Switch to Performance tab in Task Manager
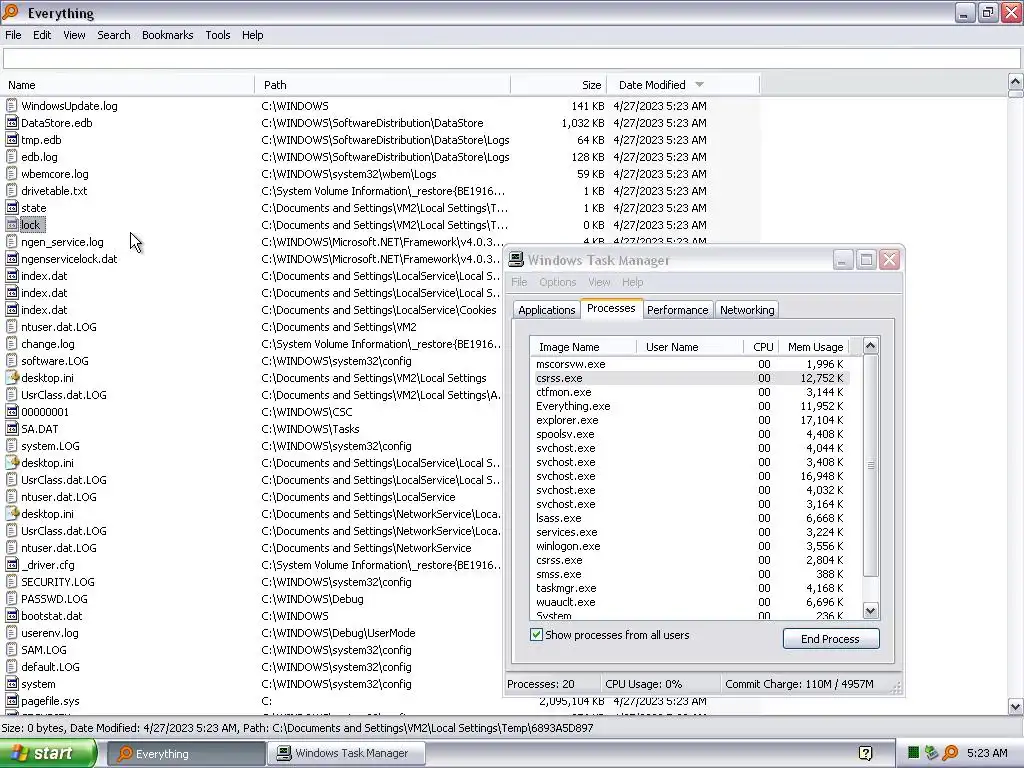1024x768 pixels. (677, 310)
